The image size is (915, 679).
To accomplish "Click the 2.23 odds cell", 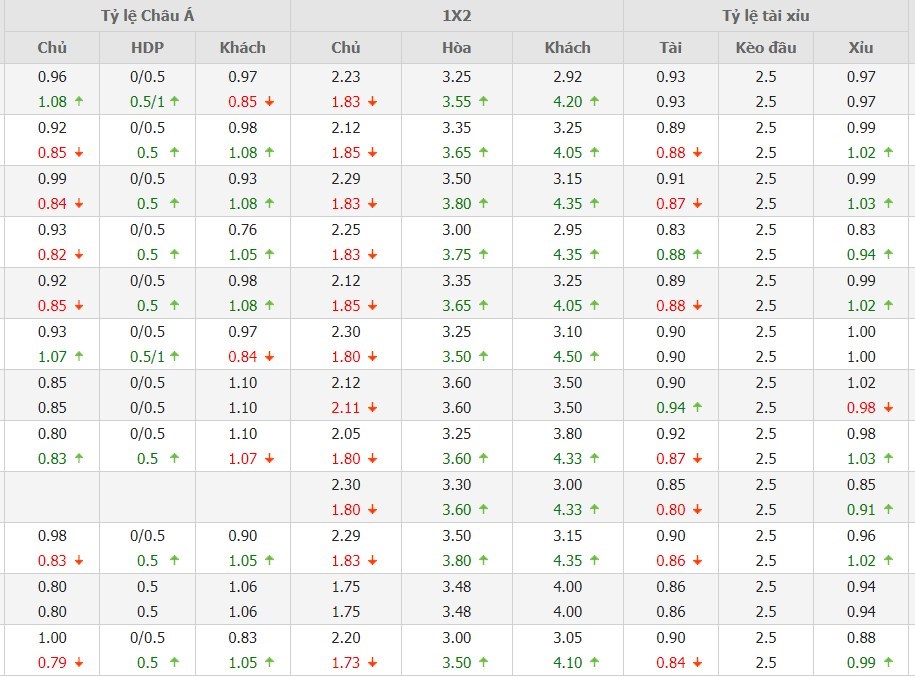I will [345, 76].
